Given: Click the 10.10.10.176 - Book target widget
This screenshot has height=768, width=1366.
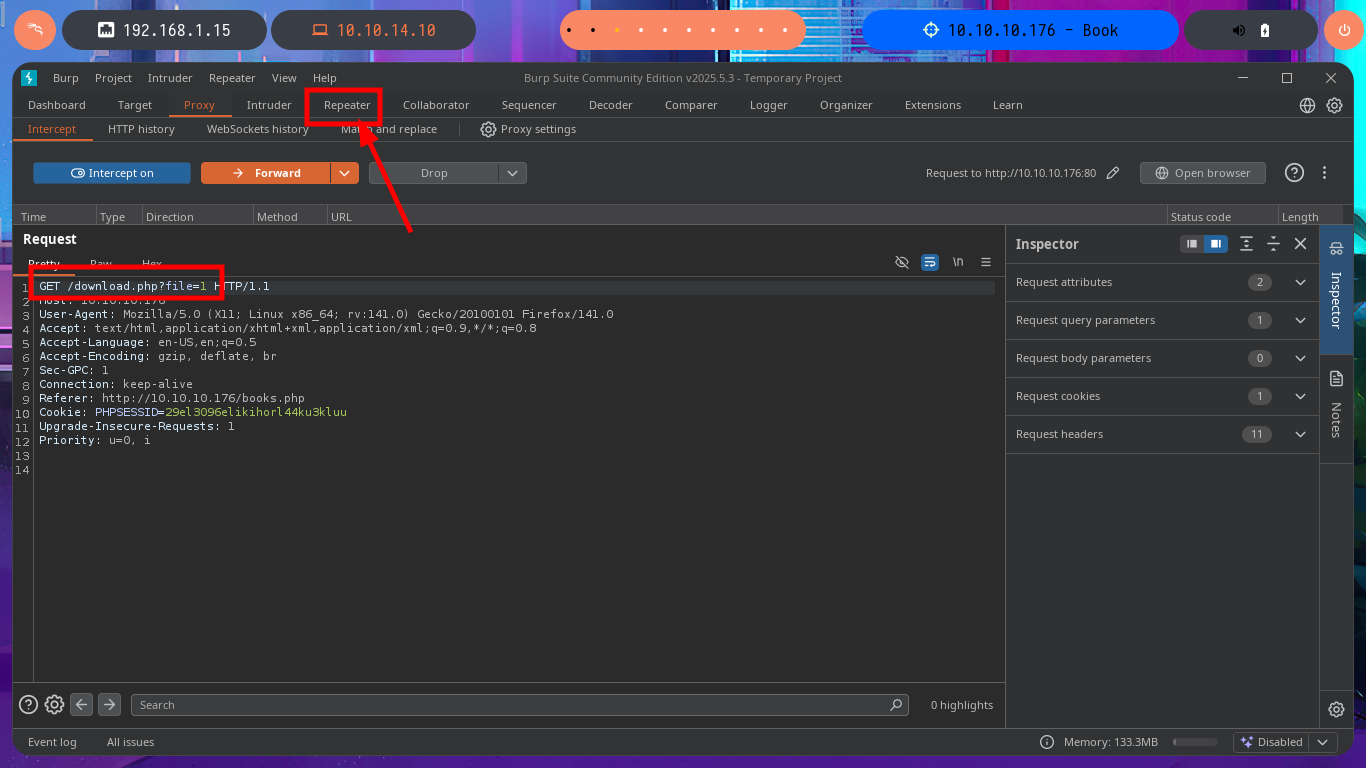Looking at the screenshot, I should pyautogui.click(x=1019, y=30).
